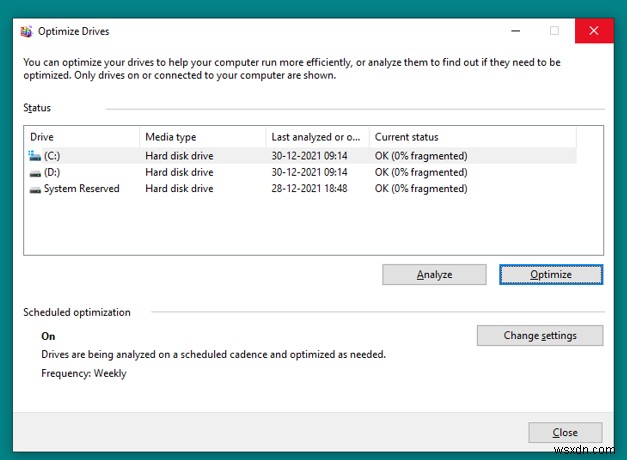This screenshot has width=627, height=460.
Task: Click the Analyze button
Action: pos(434,274)
